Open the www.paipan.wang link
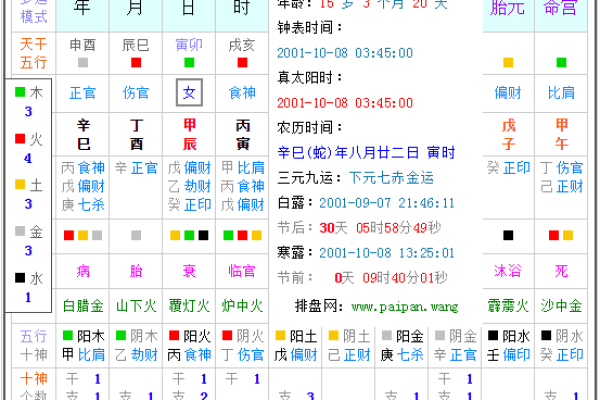The height and width of the screenshot is (400, 600). 404,307
